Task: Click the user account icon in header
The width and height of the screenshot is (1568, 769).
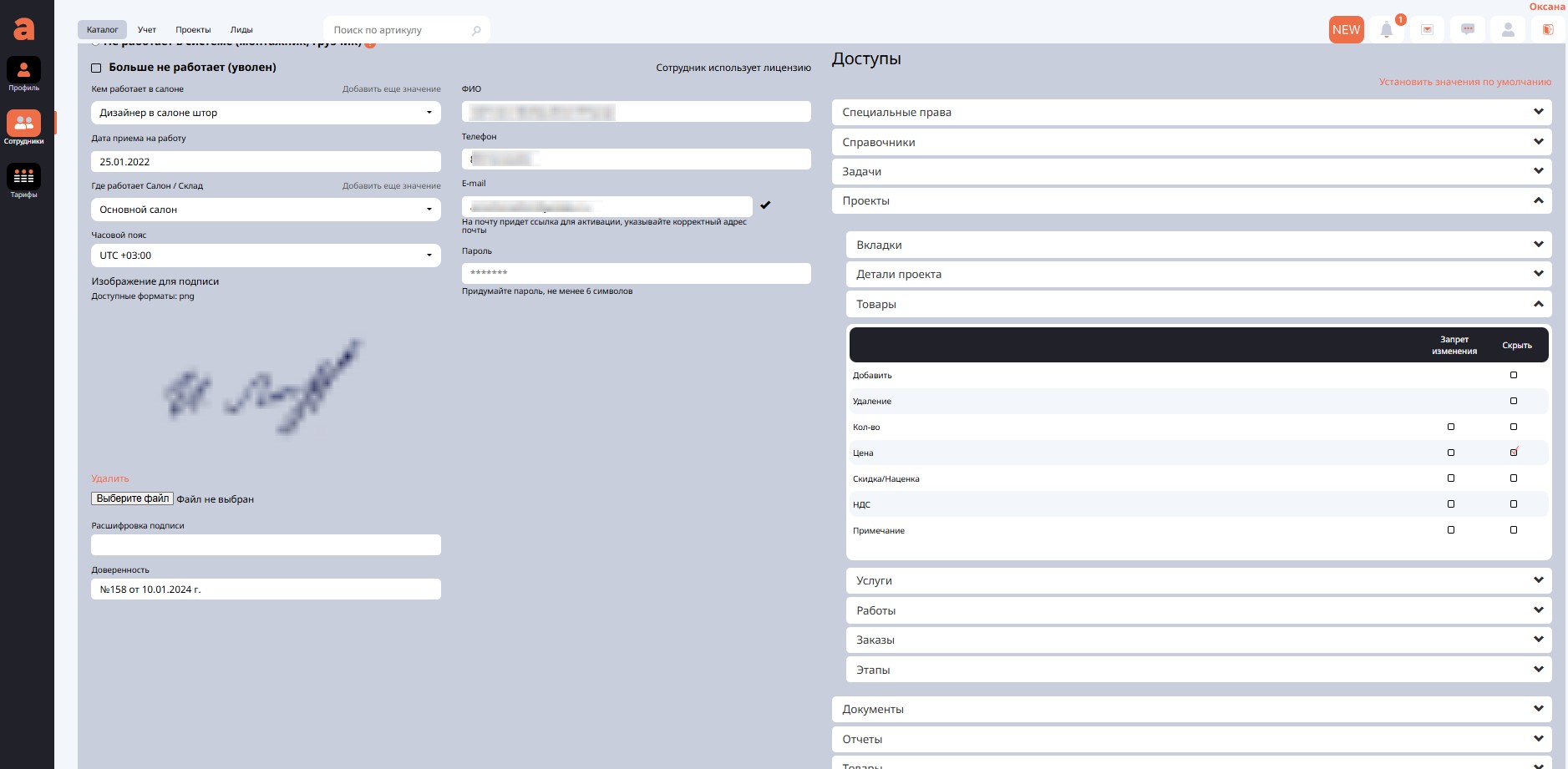Action: click(x=1508, y=30)
